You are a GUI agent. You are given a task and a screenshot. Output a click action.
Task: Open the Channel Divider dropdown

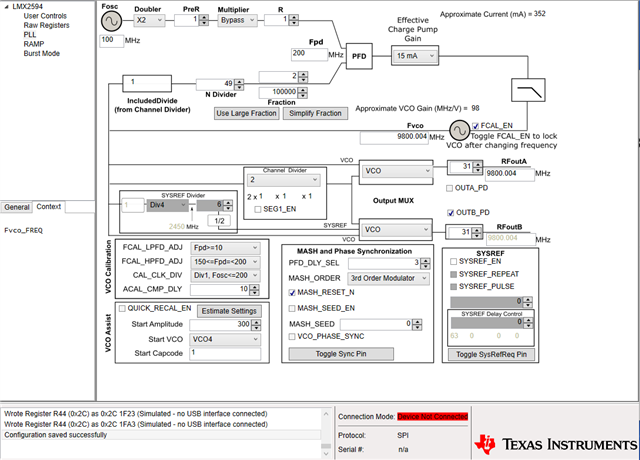point(284,180)
